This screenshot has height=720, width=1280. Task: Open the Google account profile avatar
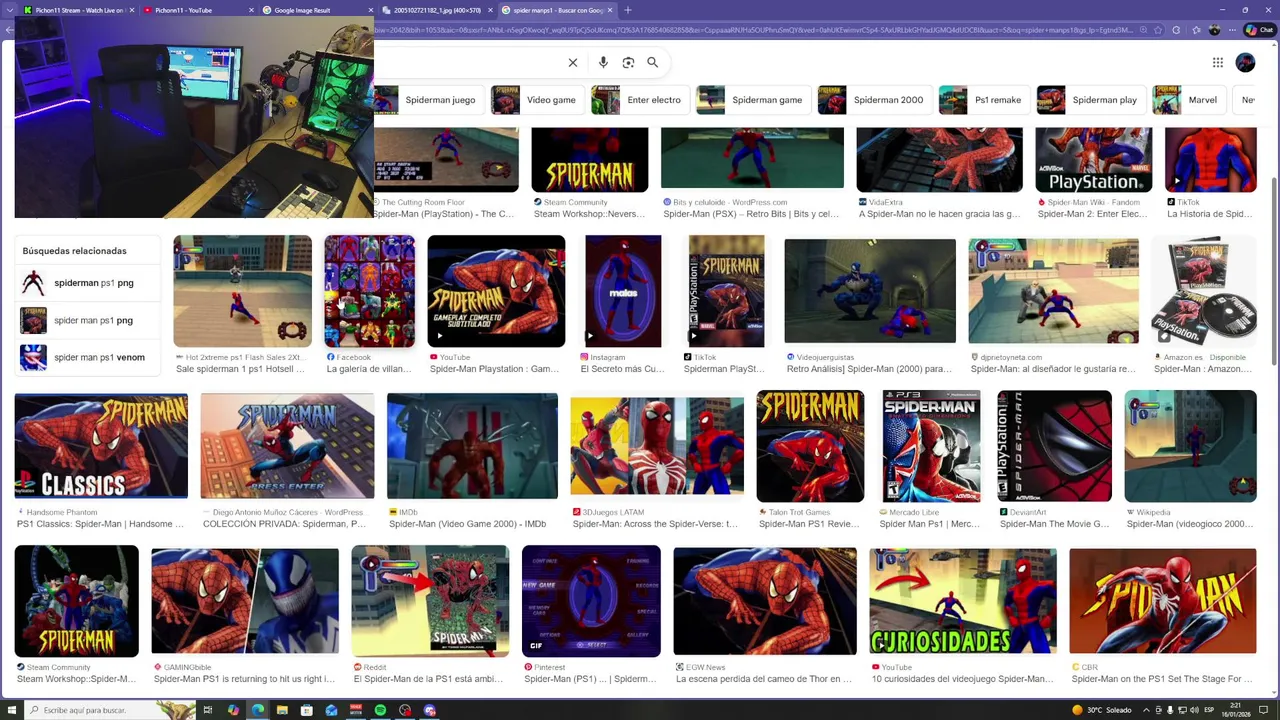(x=1245, y=62)
